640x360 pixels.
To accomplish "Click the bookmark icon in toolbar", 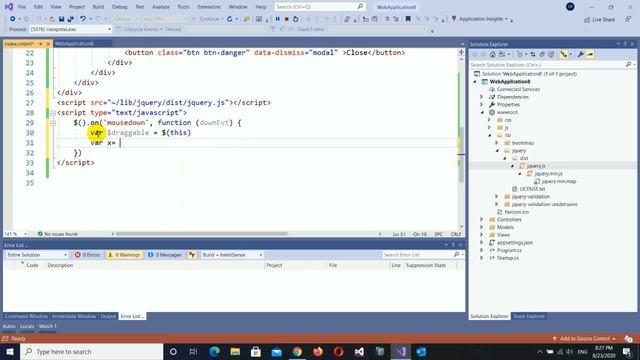I will point(408,19).
